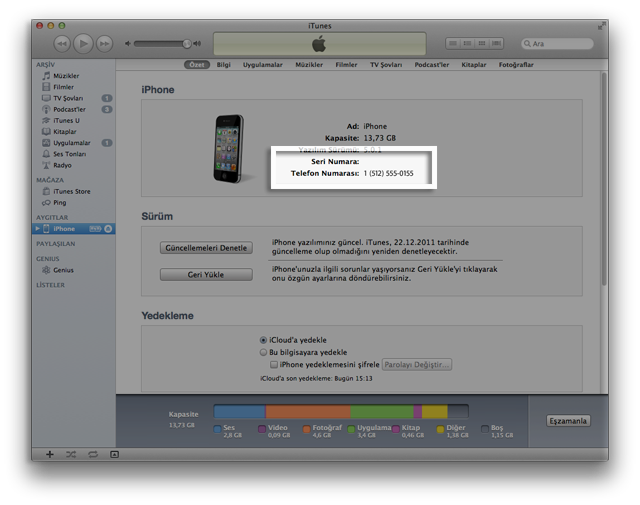Show artwork viewer button at bottom
640x505 pixels.
pyautogui.click(x=114, y=454)
